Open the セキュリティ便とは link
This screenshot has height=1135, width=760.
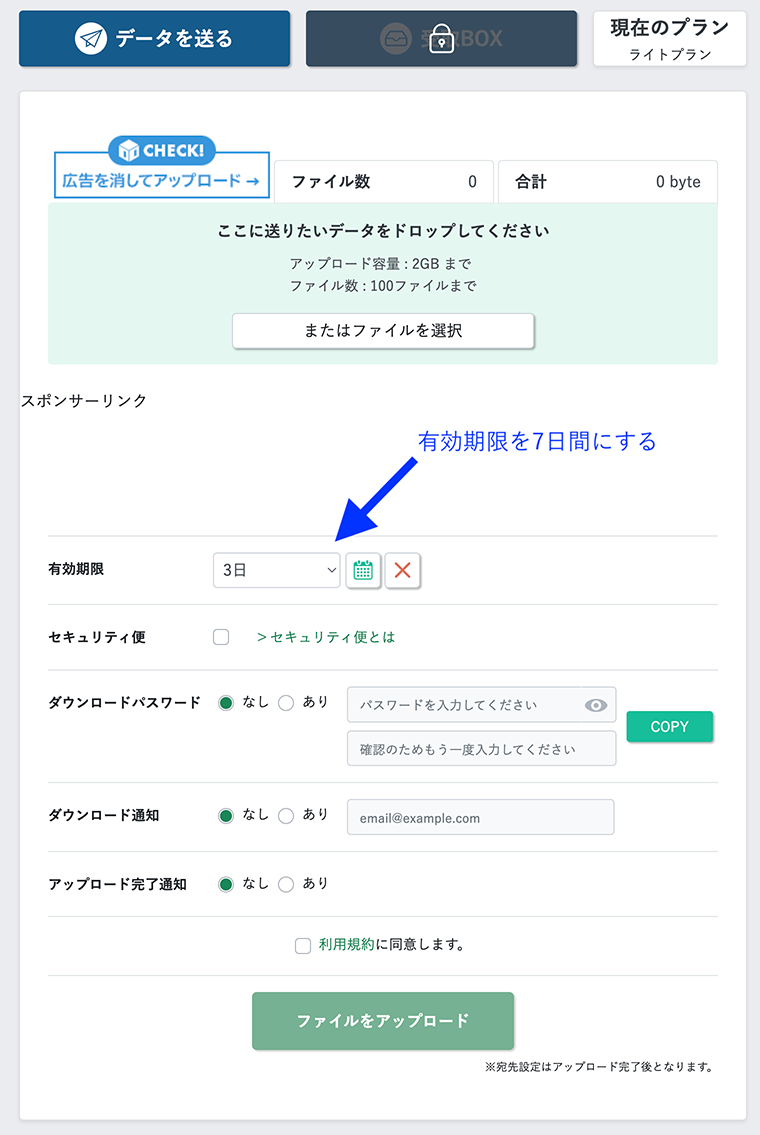[326, 637]
